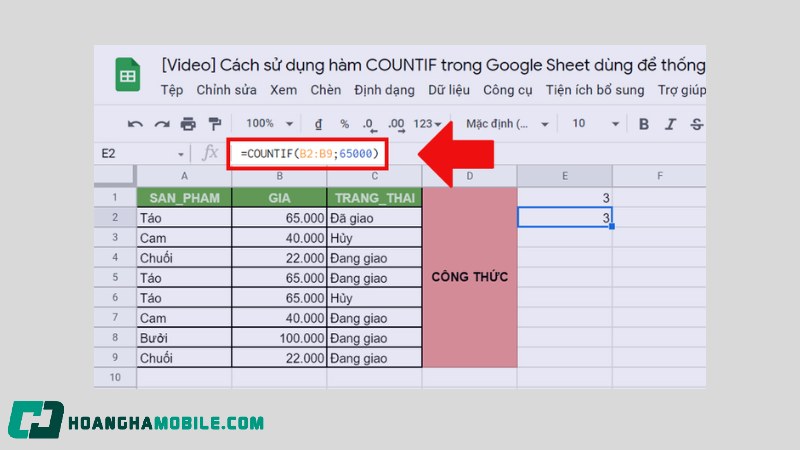
Task: Select column C header
Action: (374, 176)
